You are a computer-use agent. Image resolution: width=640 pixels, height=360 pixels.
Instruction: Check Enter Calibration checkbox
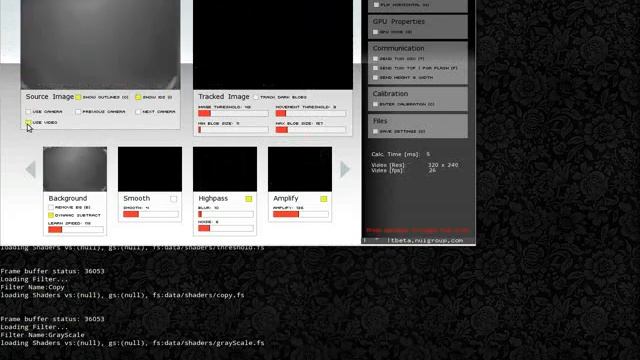pyautogui.click(x=376, y=104)
